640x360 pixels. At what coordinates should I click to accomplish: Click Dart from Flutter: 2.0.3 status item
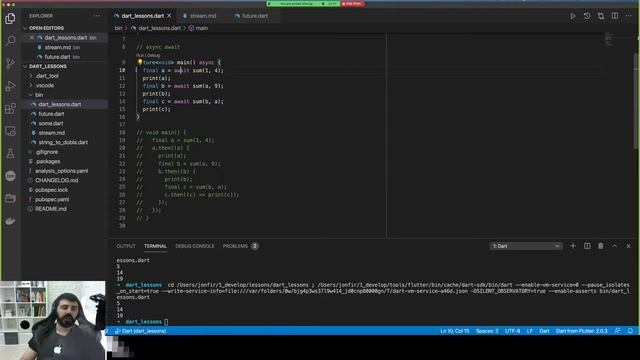click(582, 331)
